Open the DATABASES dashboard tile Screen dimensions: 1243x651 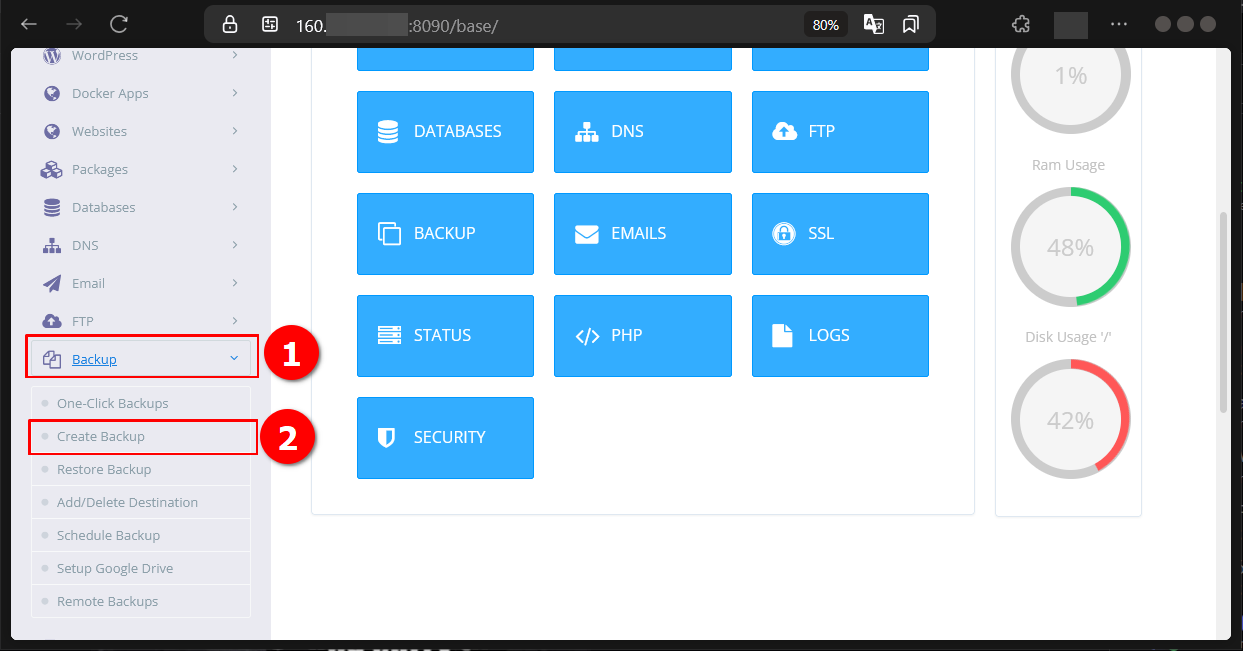[x=445, y=132]
